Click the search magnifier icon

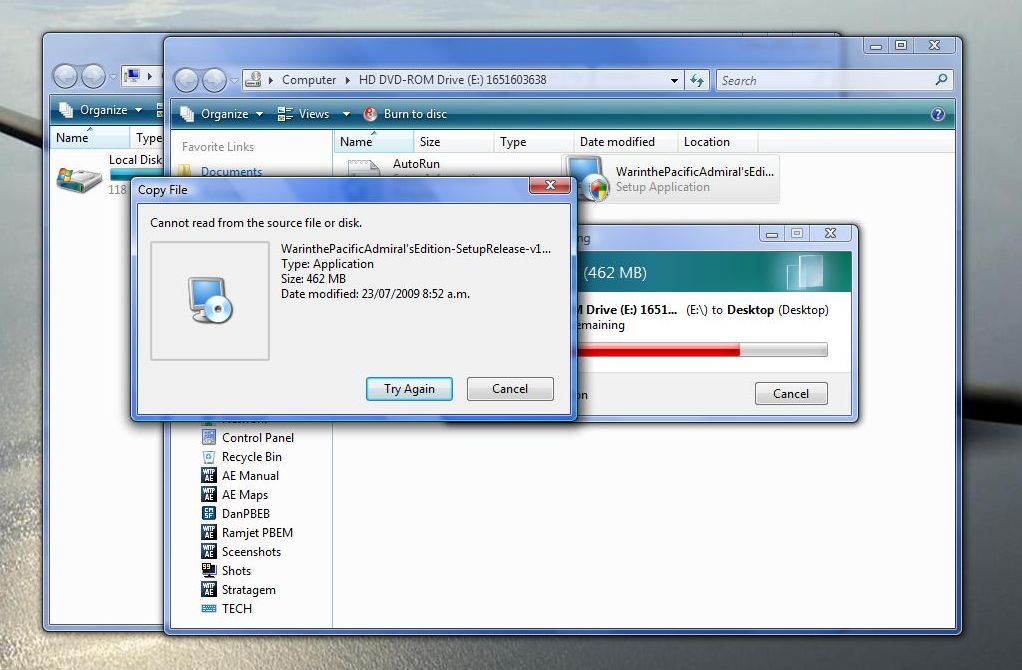[x=941, y=80]
